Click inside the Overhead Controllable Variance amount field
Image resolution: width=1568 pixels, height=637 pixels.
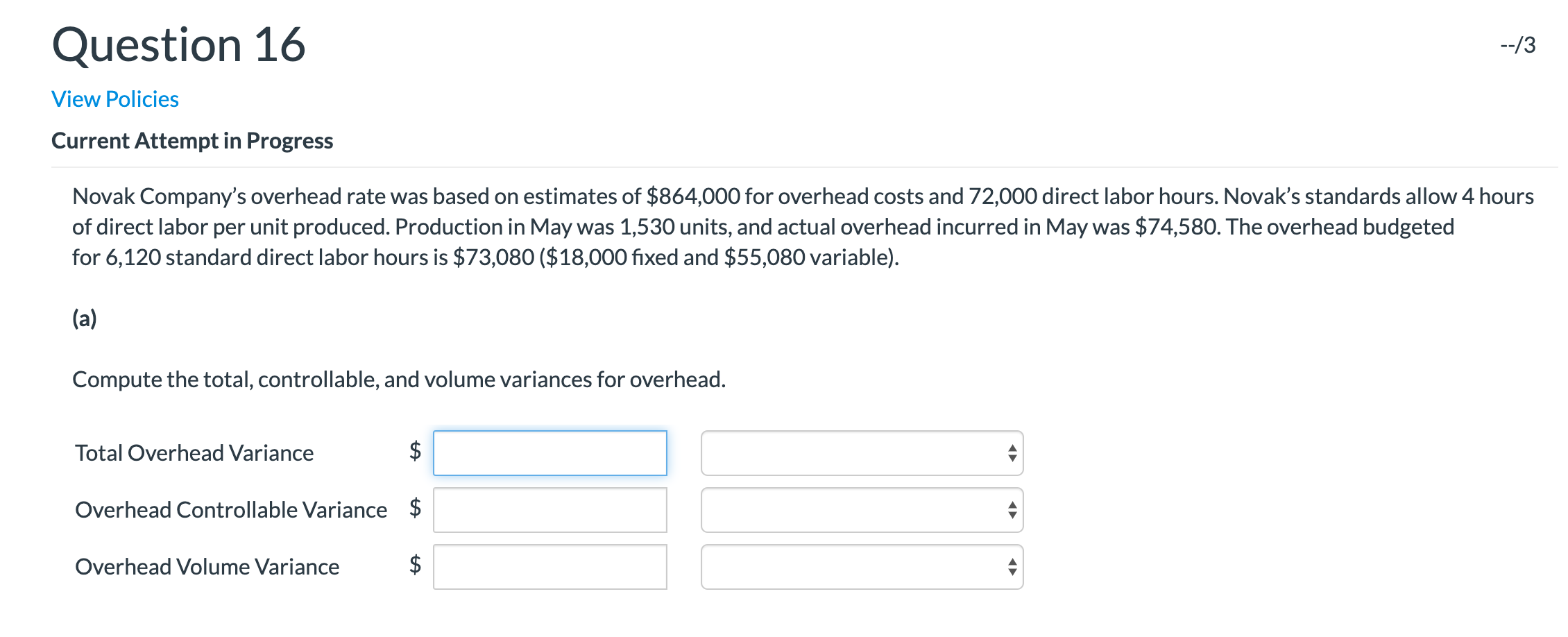(549, 510)
